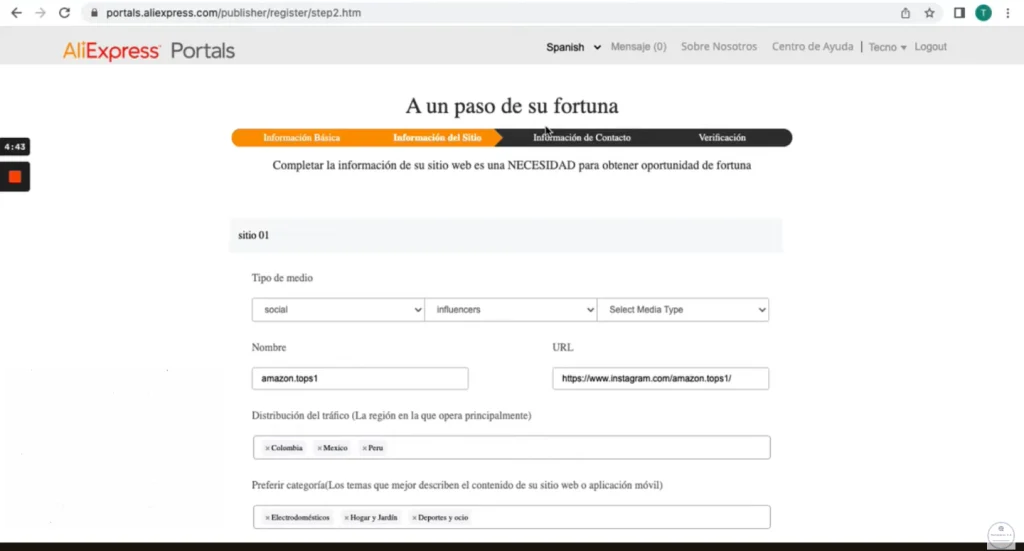Click the Nombre field with amazon.tops1

point(360,379)
